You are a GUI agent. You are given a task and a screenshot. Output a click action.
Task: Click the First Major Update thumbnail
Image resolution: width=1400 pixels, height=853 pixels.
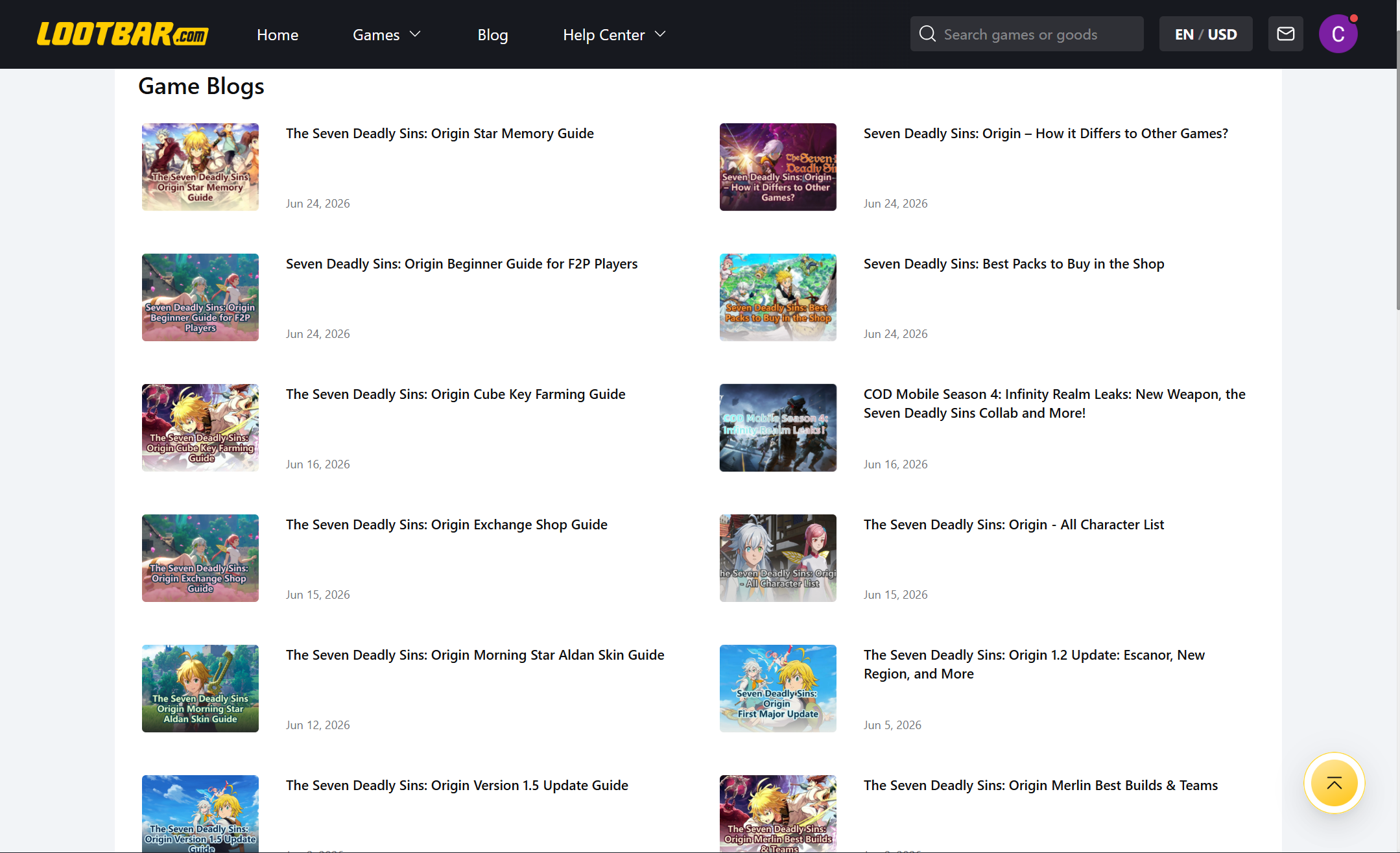(x=778, y=688)
